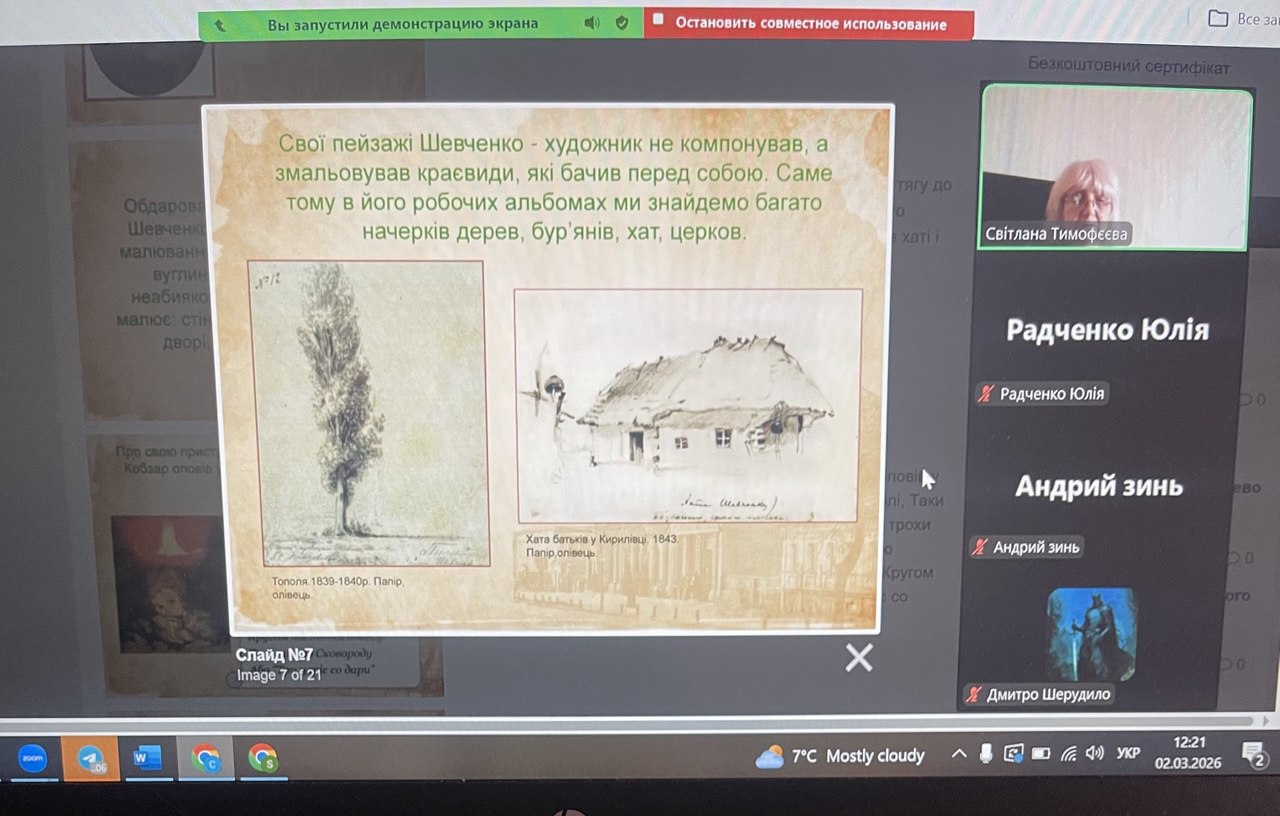This screenshot has width=1280, height=816.
Task: Open the volume control in system tray
Action: tap(1094, 753)
